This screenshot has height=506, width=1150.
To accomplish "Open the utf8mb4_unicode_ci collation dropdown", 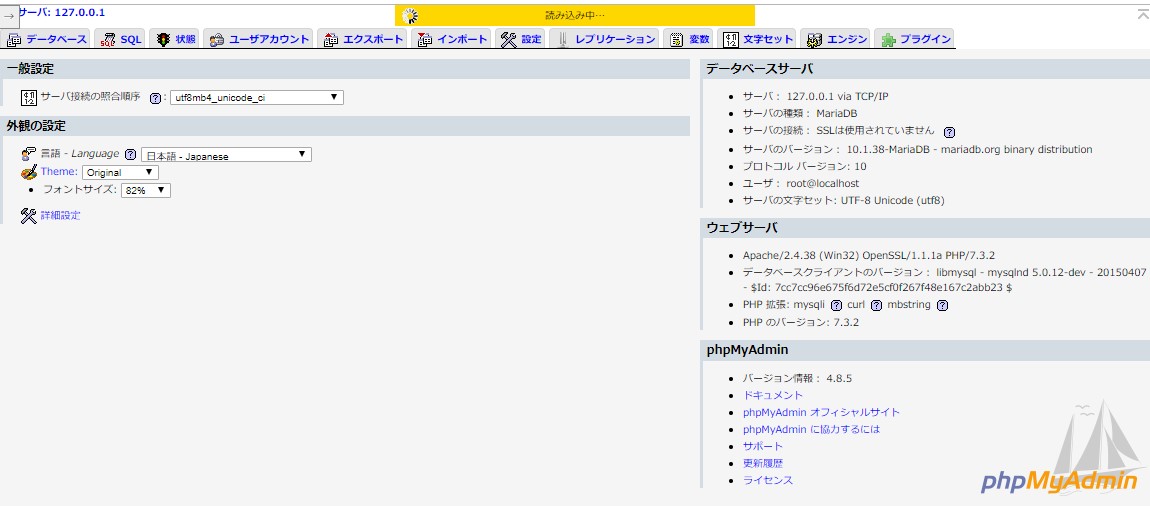I will pos(257,98).
